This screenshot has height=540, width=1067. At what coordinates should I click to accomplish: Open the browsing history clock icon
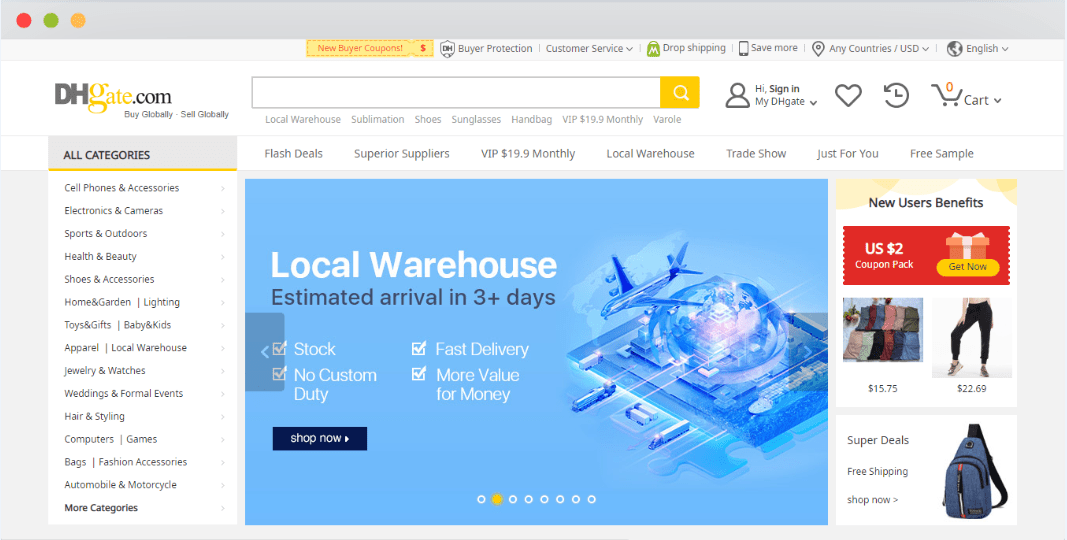point(896,95)
